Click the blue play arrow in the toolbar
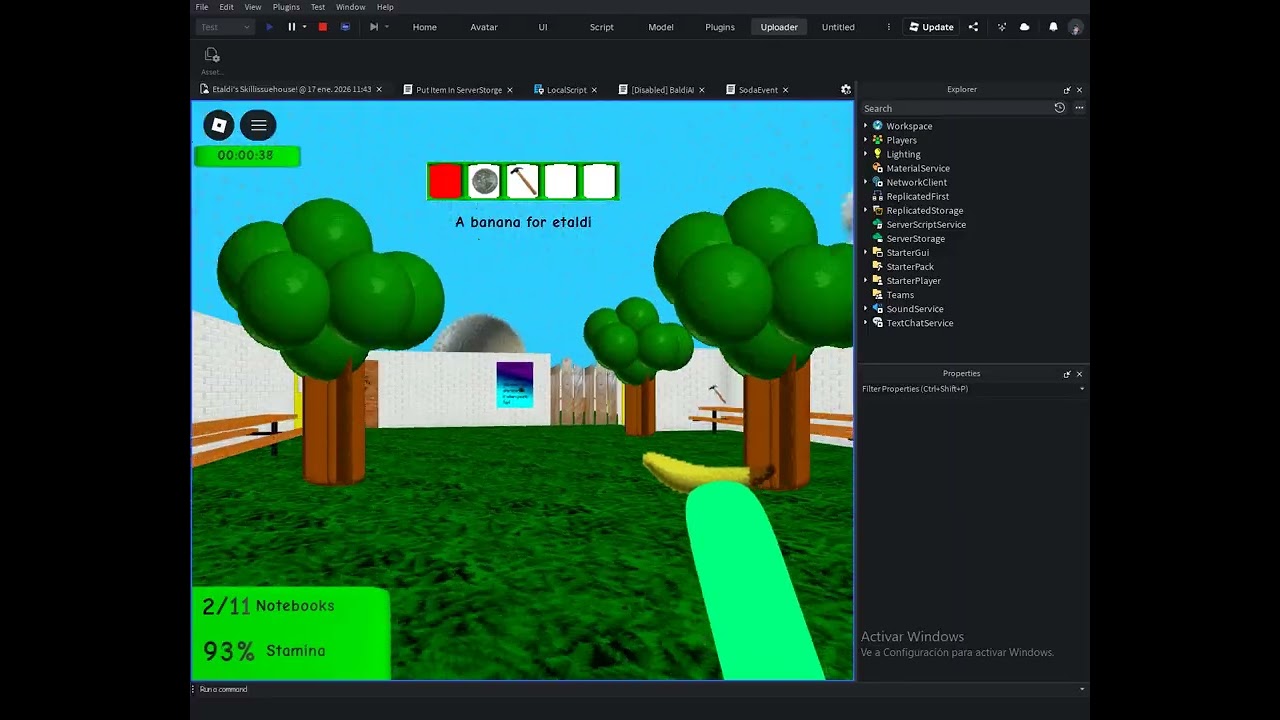 tap(269, 27)
